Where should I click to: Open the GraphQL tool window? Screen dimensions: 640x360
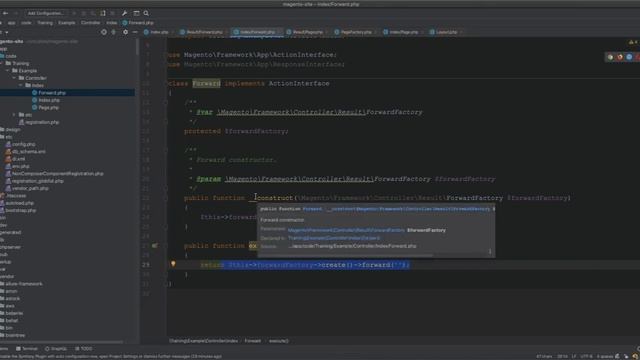(x=56, y=349)
